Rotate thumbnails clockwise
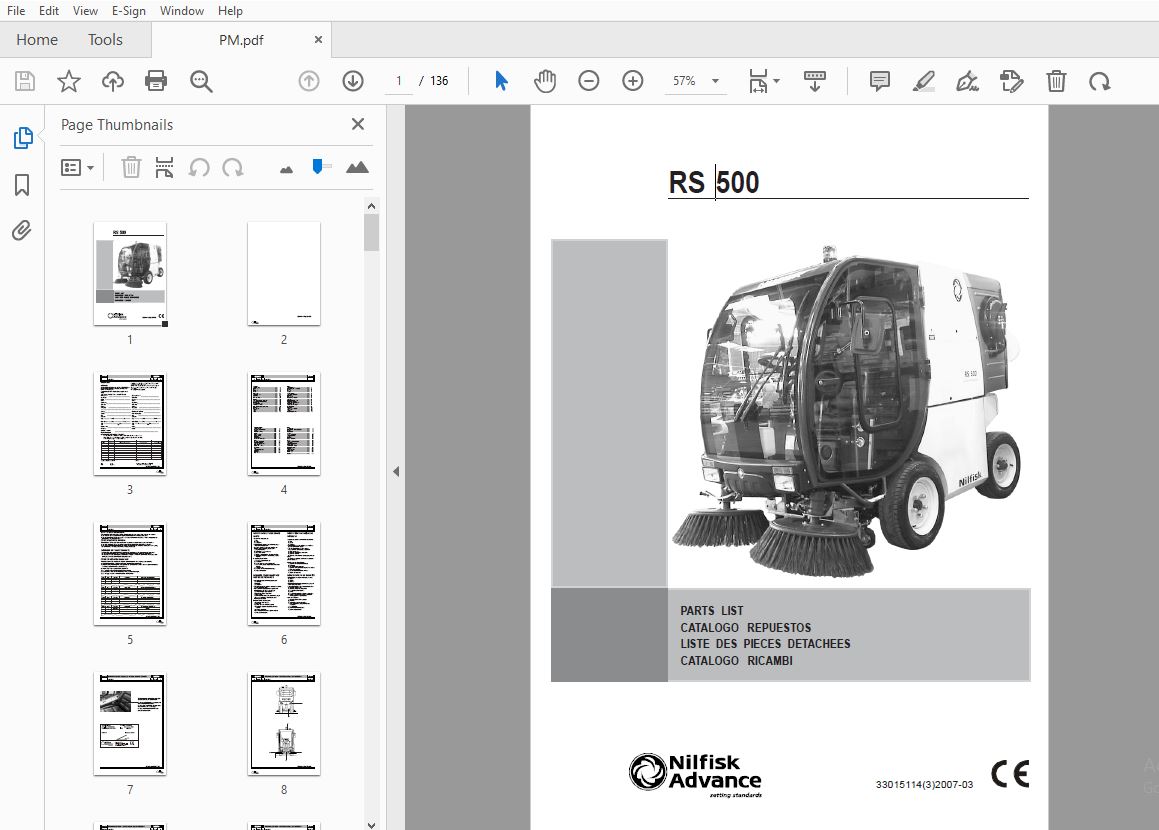1159x830 pixels. coord(233,168)
